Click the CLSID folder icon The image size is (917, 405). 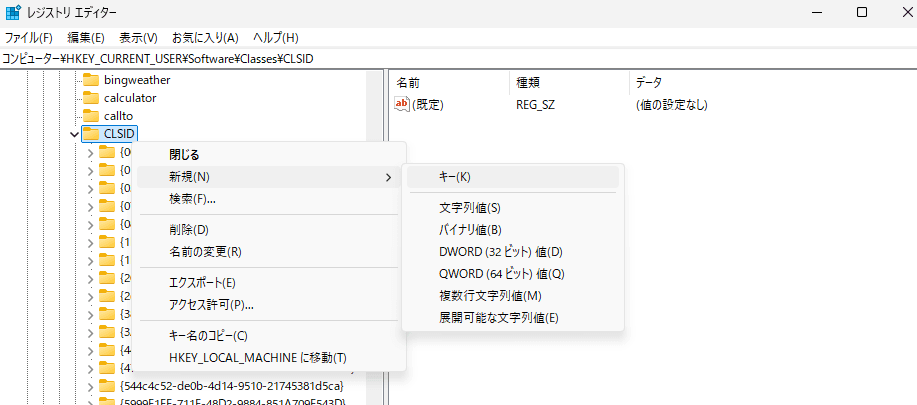[x=91, y=134]
